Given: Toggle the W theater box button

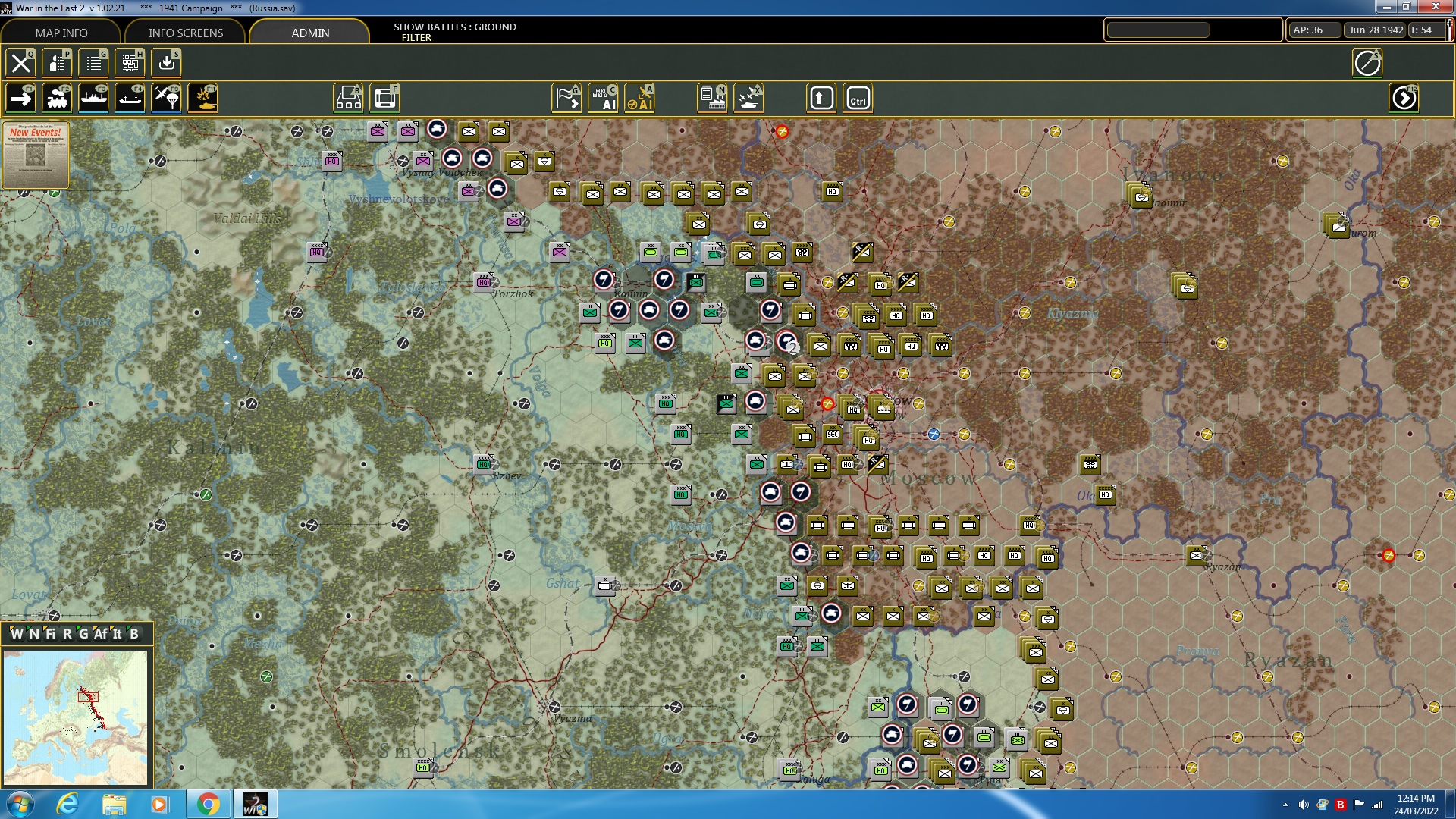Looking at the screenshot, I should point(17,634).
